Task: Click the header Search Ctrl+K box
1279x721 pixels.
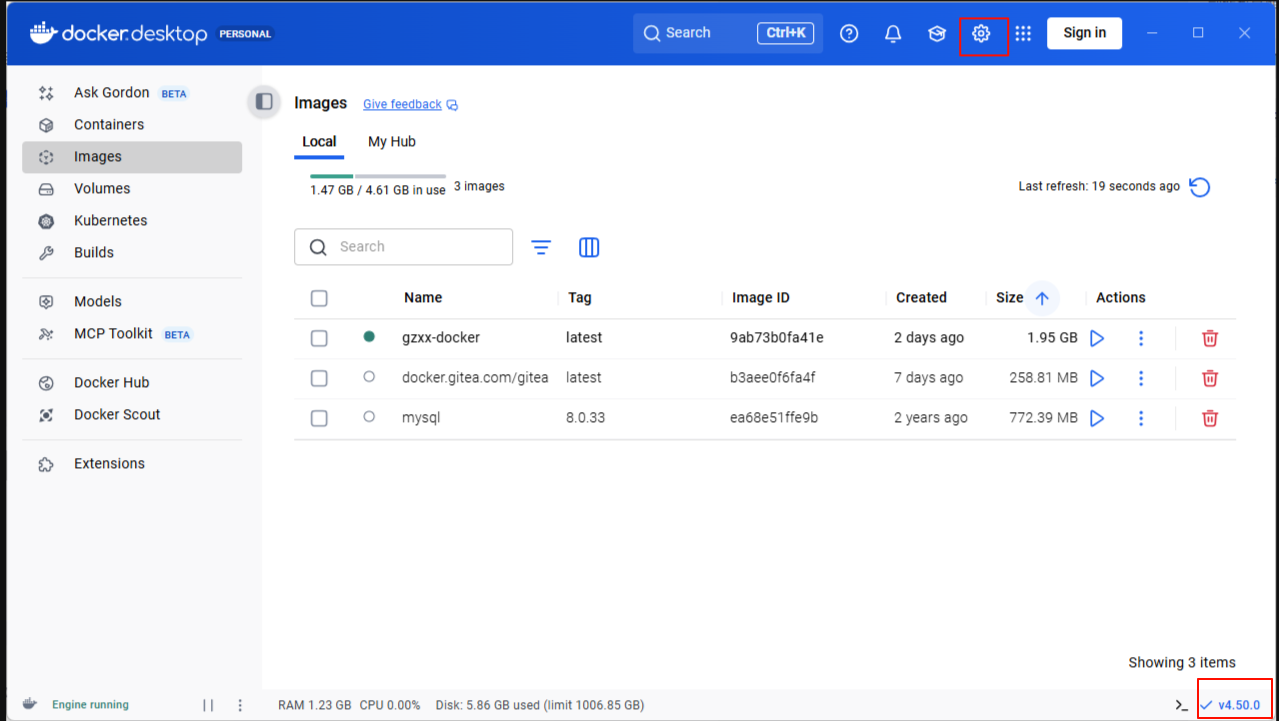Action: pyautogui.click(x=728, y=33)
